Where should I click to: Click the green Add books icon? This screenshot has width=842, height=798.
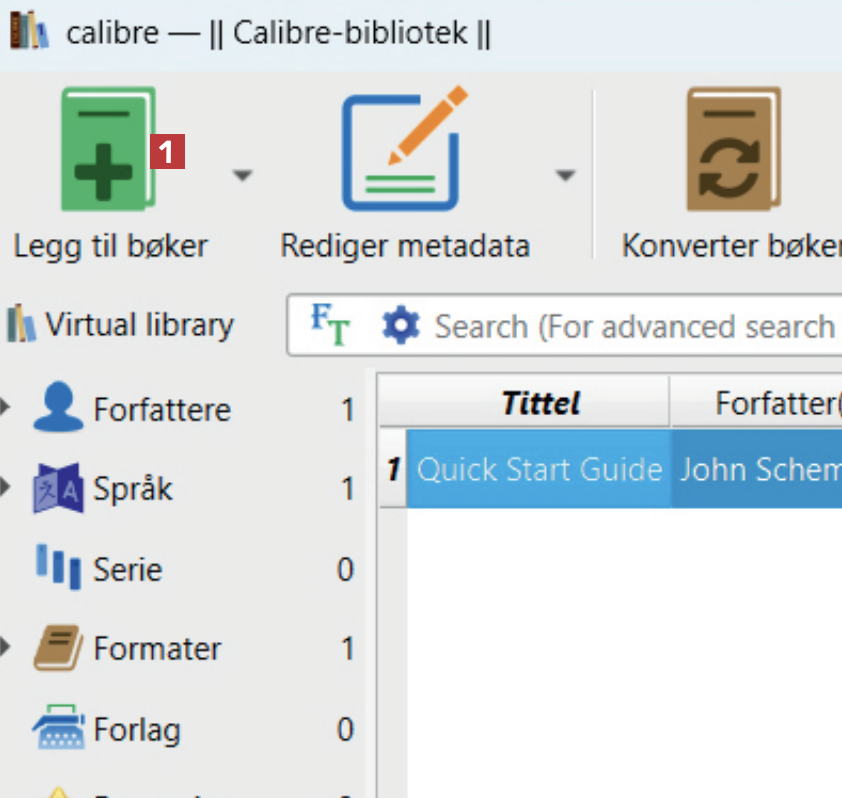(x=108, y=150)
